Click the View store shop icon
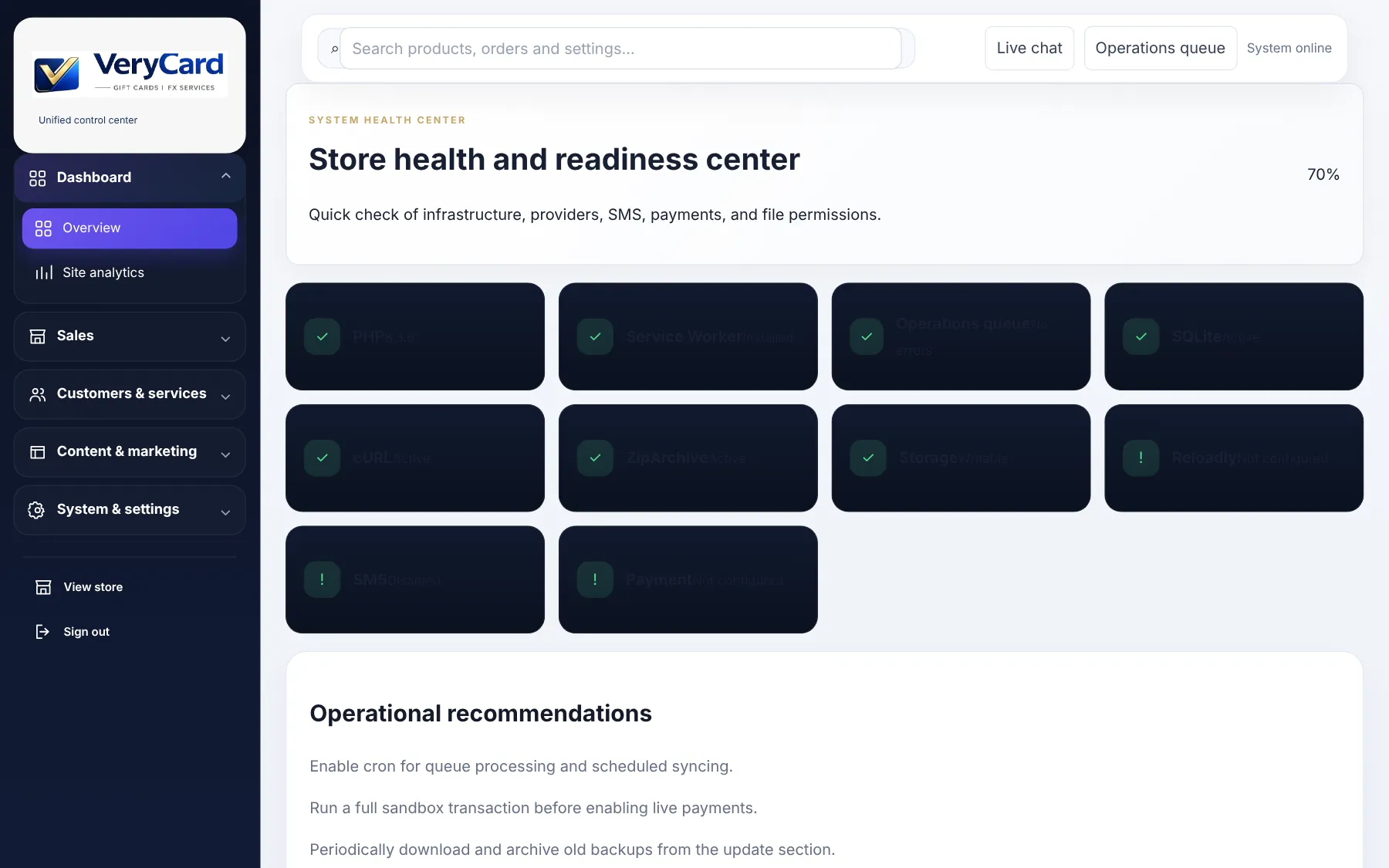 (x=43, y=587)
